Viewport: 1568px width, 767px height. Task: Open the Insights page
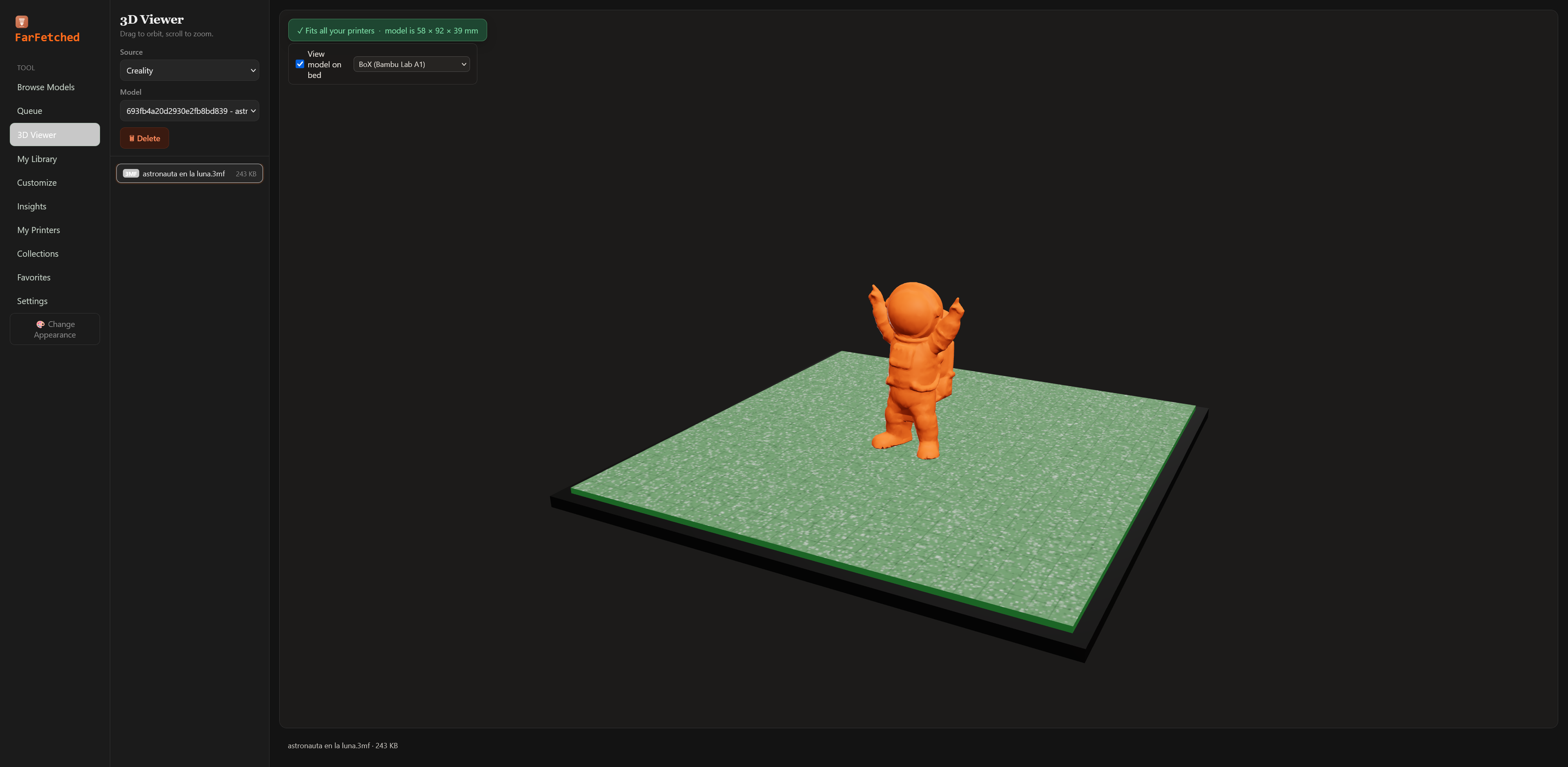pyautogui.click(x=55, y=207)
